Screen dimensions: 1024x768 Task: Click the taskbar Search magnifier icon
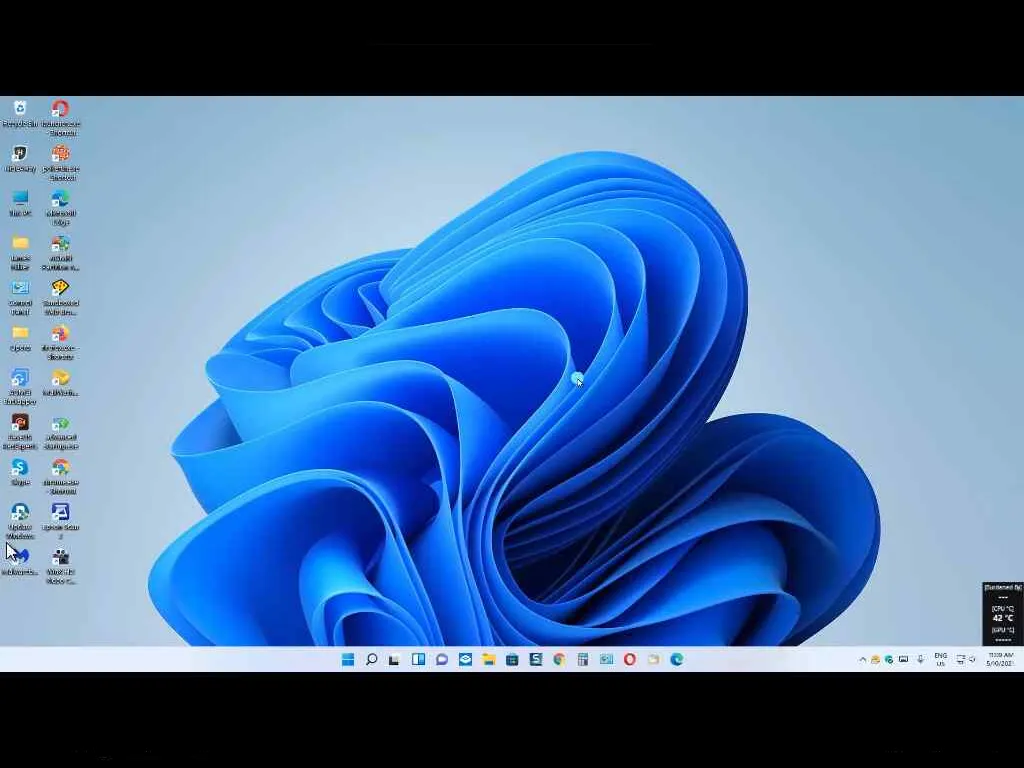(x=372, y=660)
